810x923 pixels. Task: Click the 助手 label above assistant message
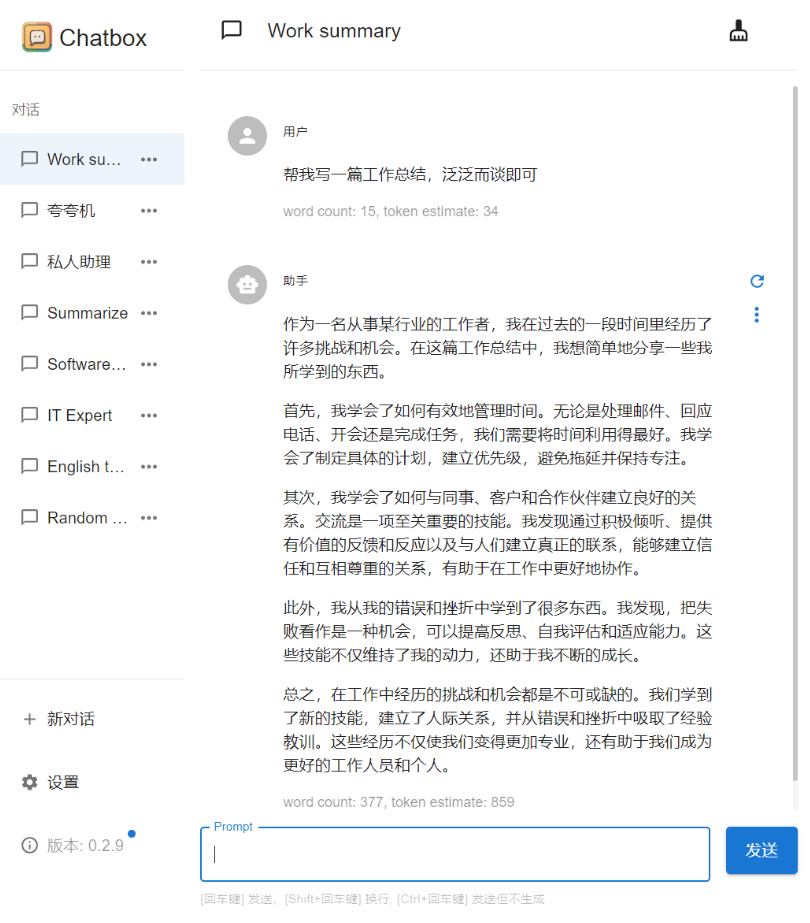295,281
